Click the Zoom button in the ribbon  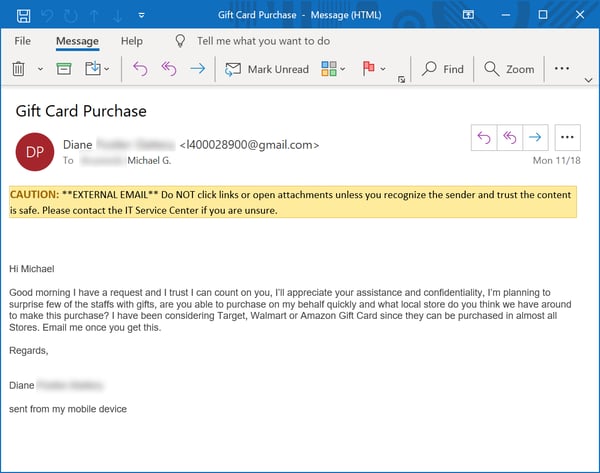click(x=509, y=69)
